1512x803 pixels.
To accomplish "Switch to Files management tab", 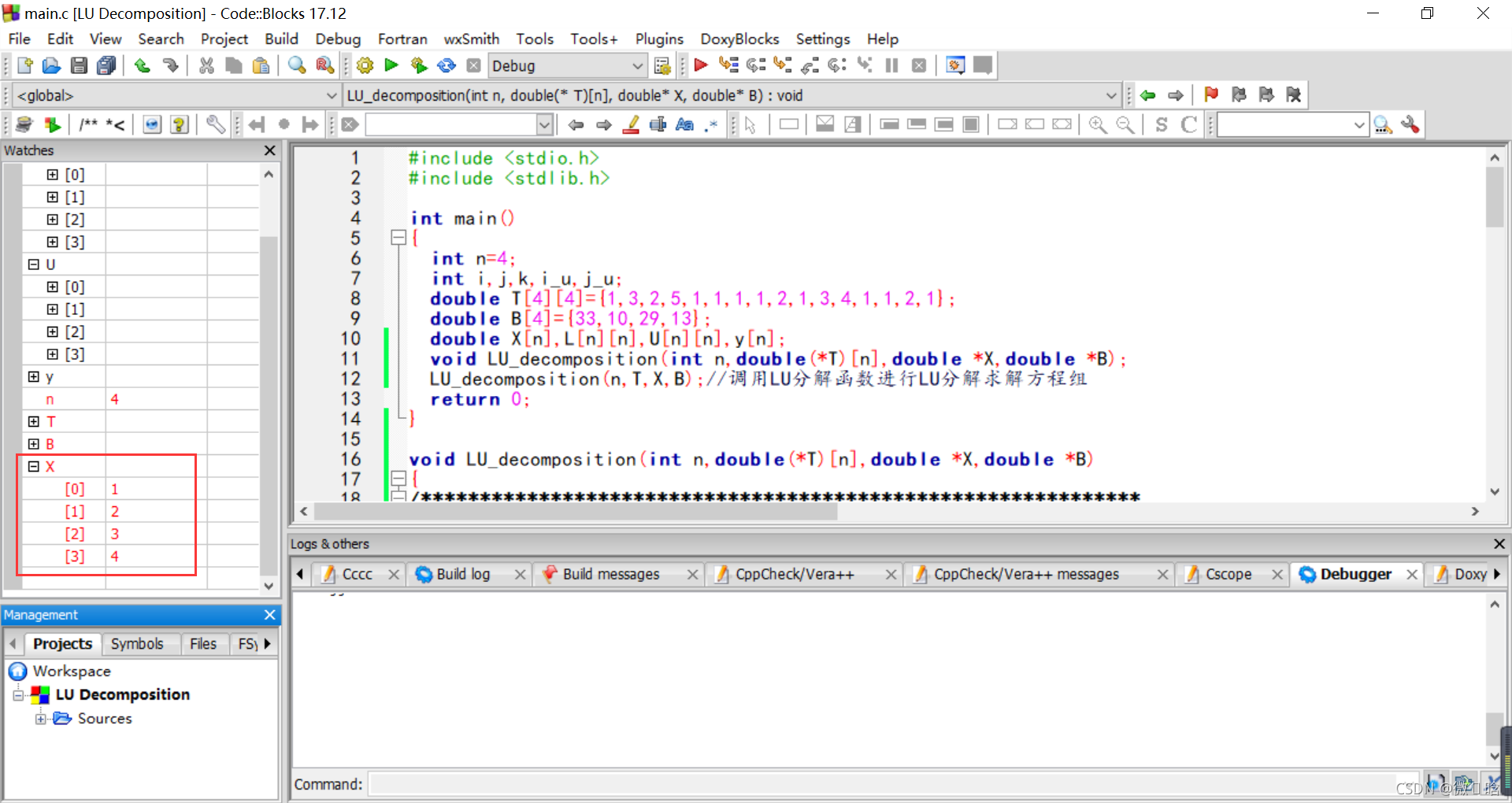I will click(x=203, y=644).
